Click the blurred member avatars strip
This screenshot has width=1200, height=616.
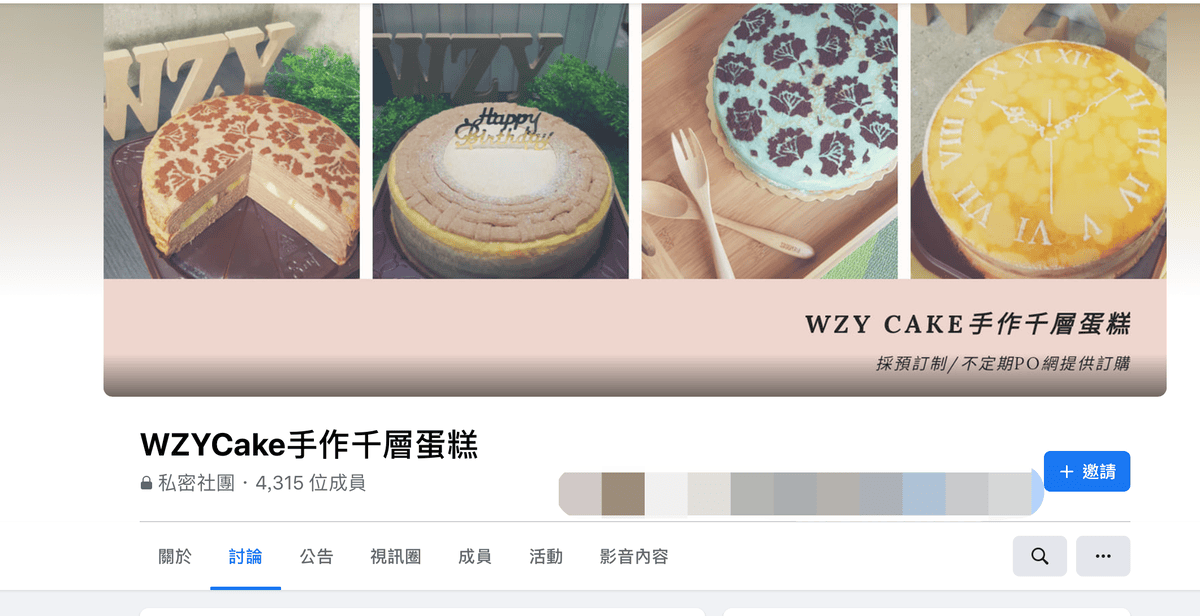[800, 494]
